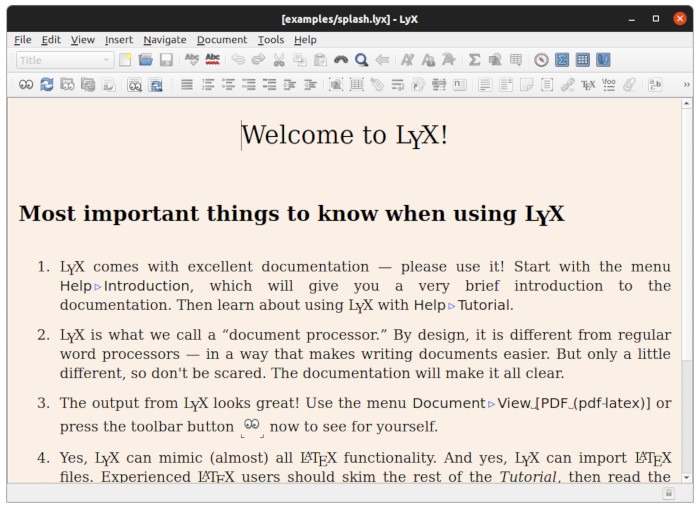Image resolution: width=700 pixels, height=509 pixels.
Task: Insert table icon in toolbar
Action: click(516, 60)
